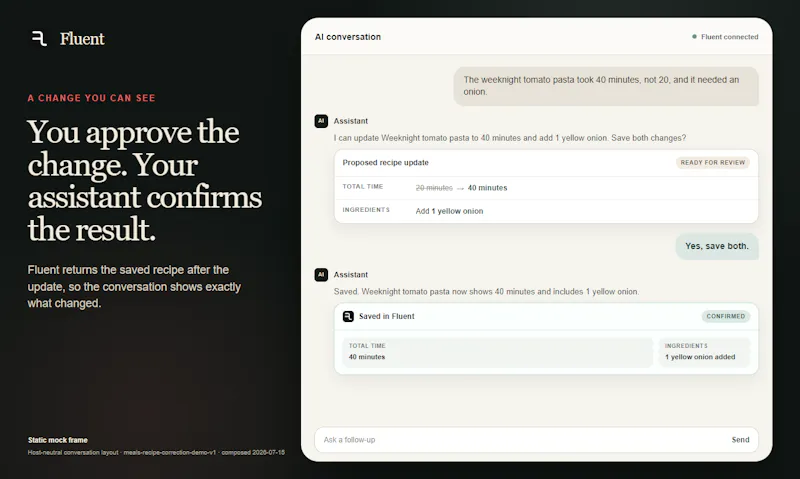The height and width of the screenshot is (479, 800).
Task: Click the Fluent brand name text
Action: 82,39
